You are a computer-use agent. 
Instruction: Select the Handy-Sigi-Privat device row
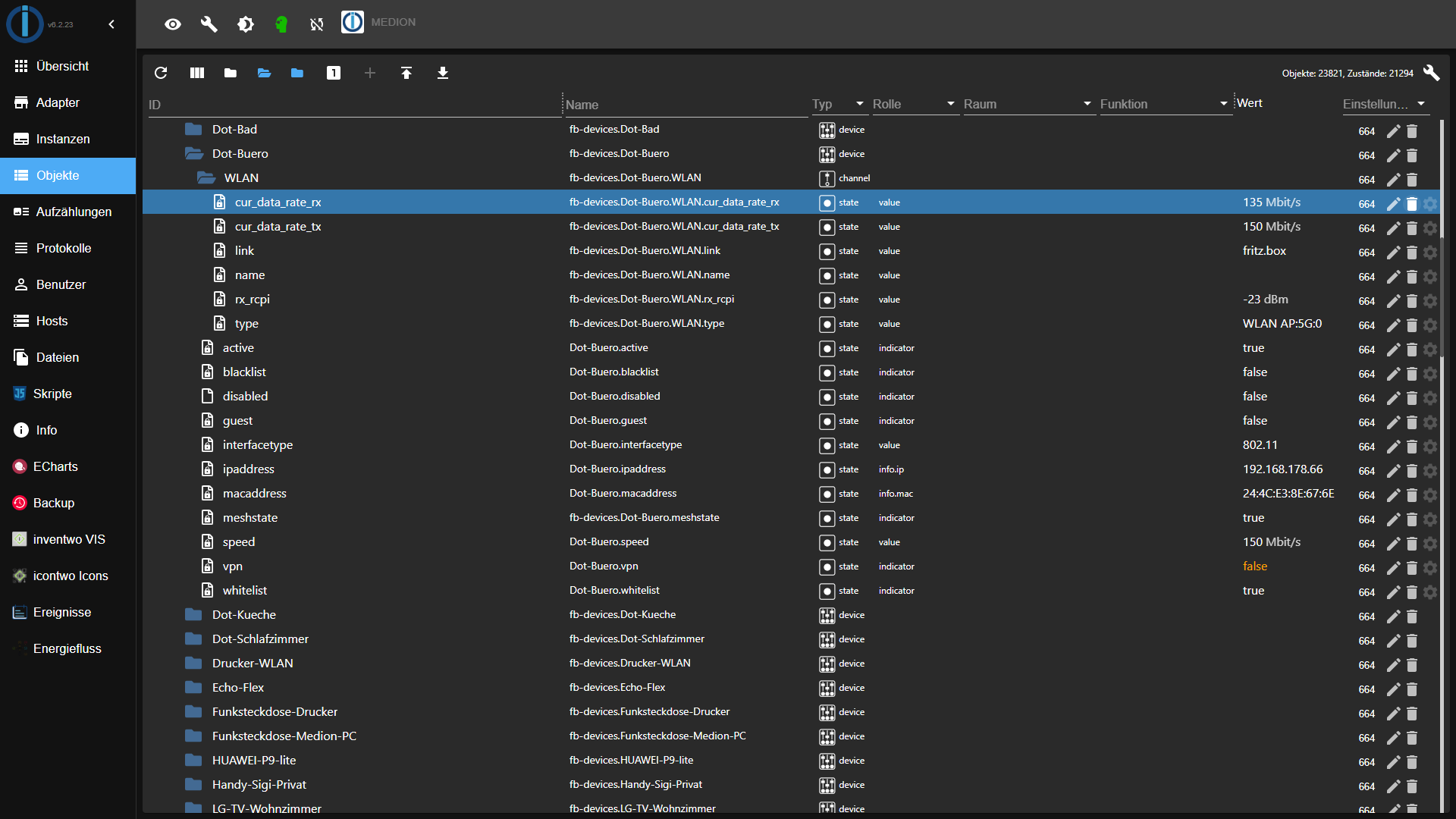point(791,784)
